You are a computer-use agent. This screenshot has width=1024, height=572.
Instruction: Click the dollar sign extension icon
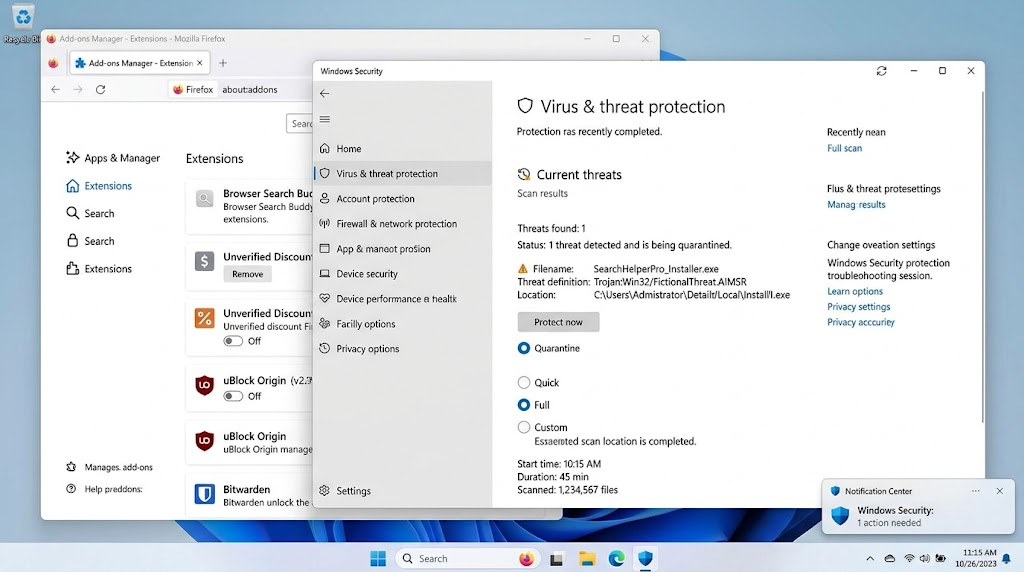pyautogui.click(x=204, y=262)
